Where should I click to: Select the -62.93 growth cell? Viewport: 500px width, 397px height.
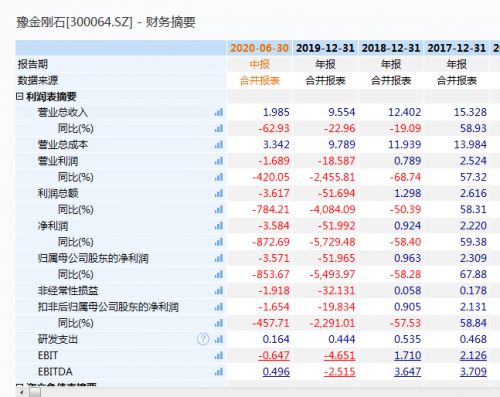pos(274,128)
